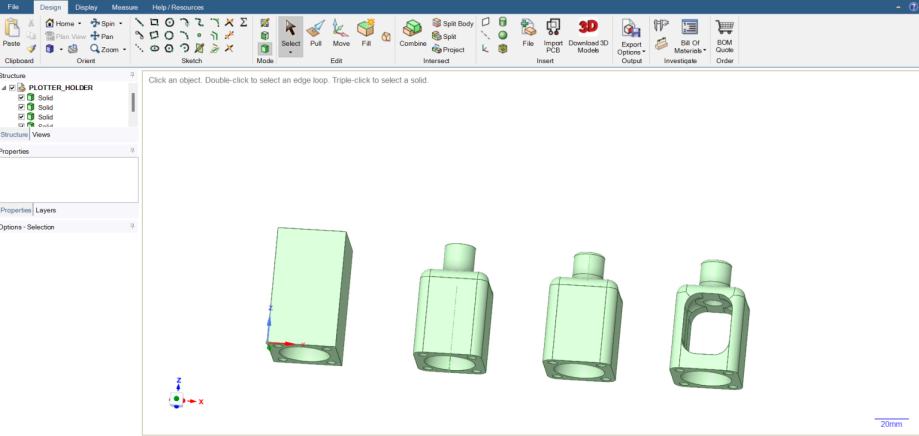Open the view cube dropdown arrow
This screenshot has height=436, width=919.
tap(61, 50)
